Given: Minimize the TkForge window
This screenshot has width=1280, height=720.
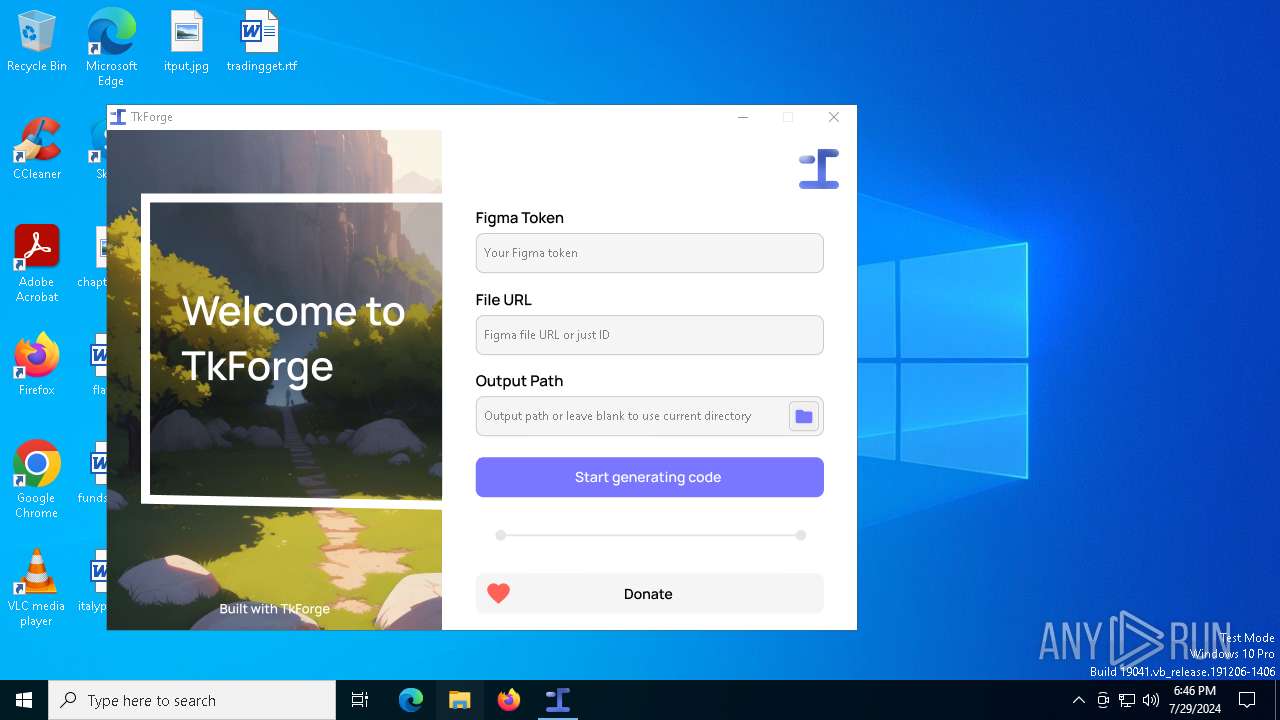Looking at the screenshot, I should (743, 117).
